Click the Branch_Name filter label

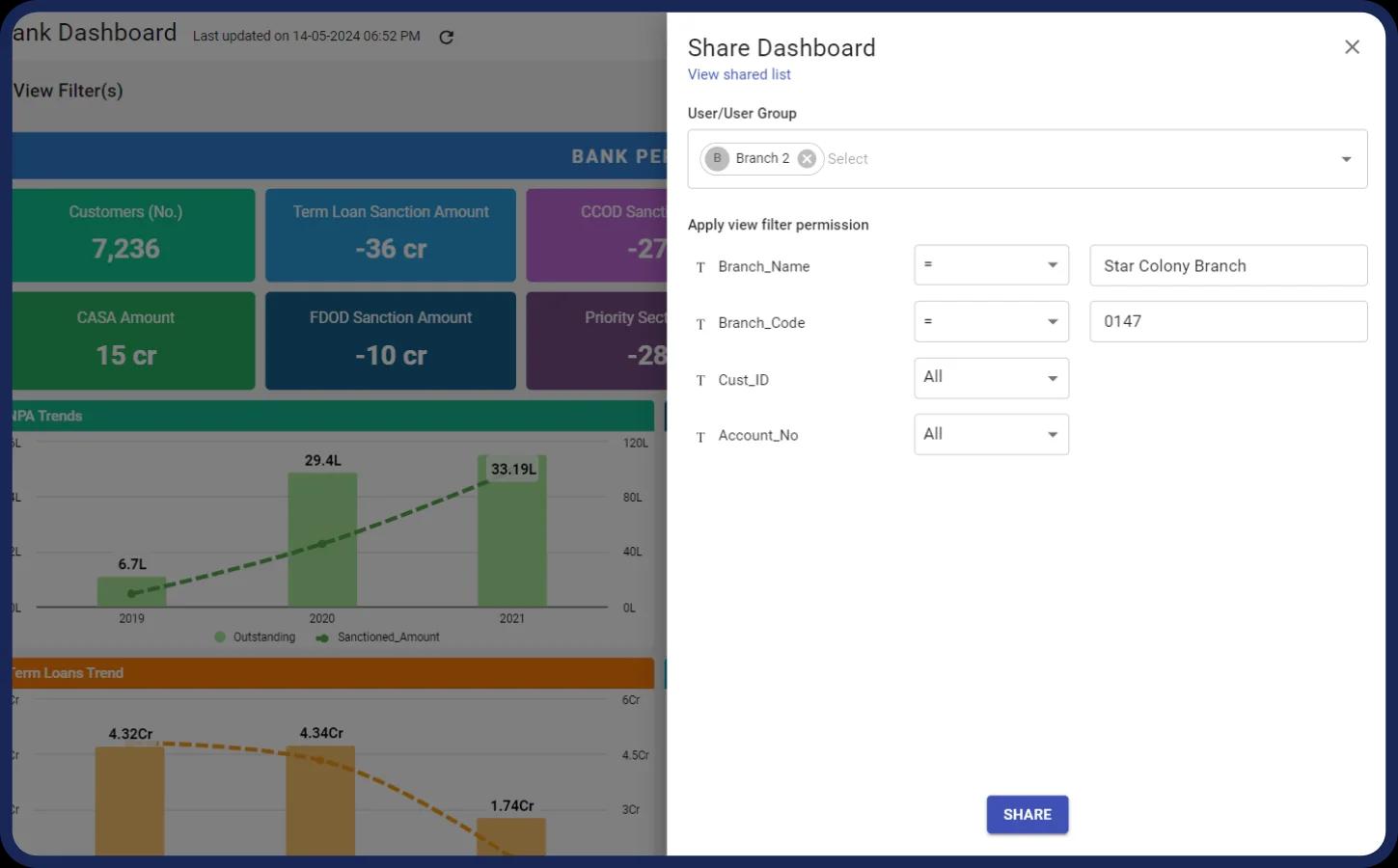[x=764, y=266]
